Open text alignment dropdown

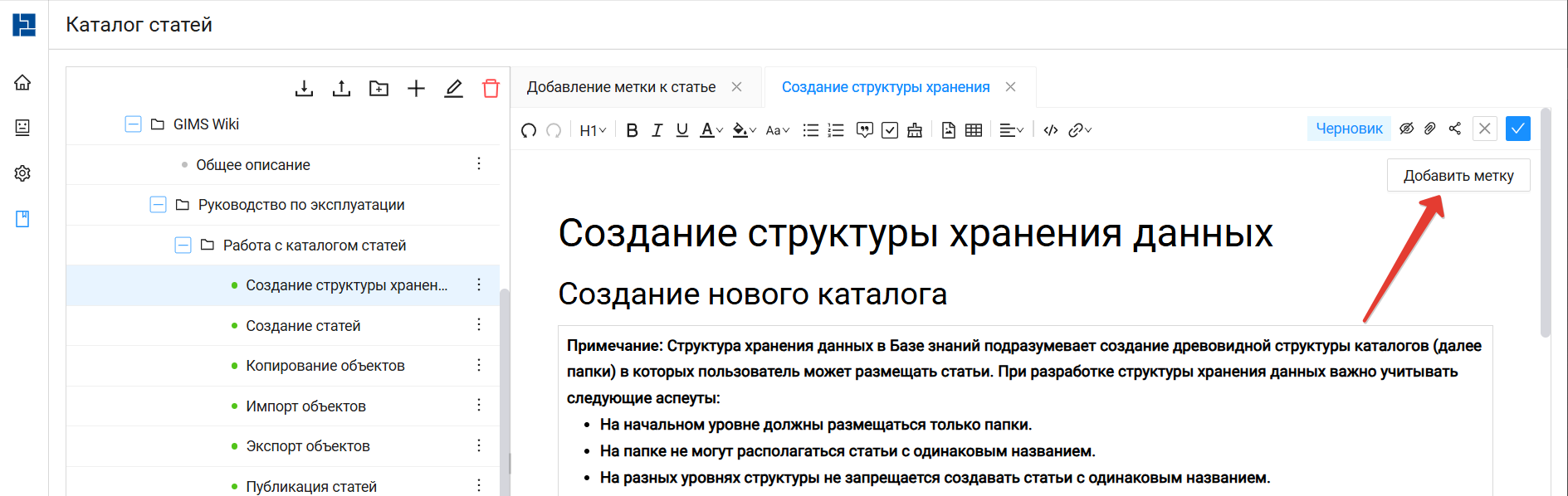[x=1011, y=130]
